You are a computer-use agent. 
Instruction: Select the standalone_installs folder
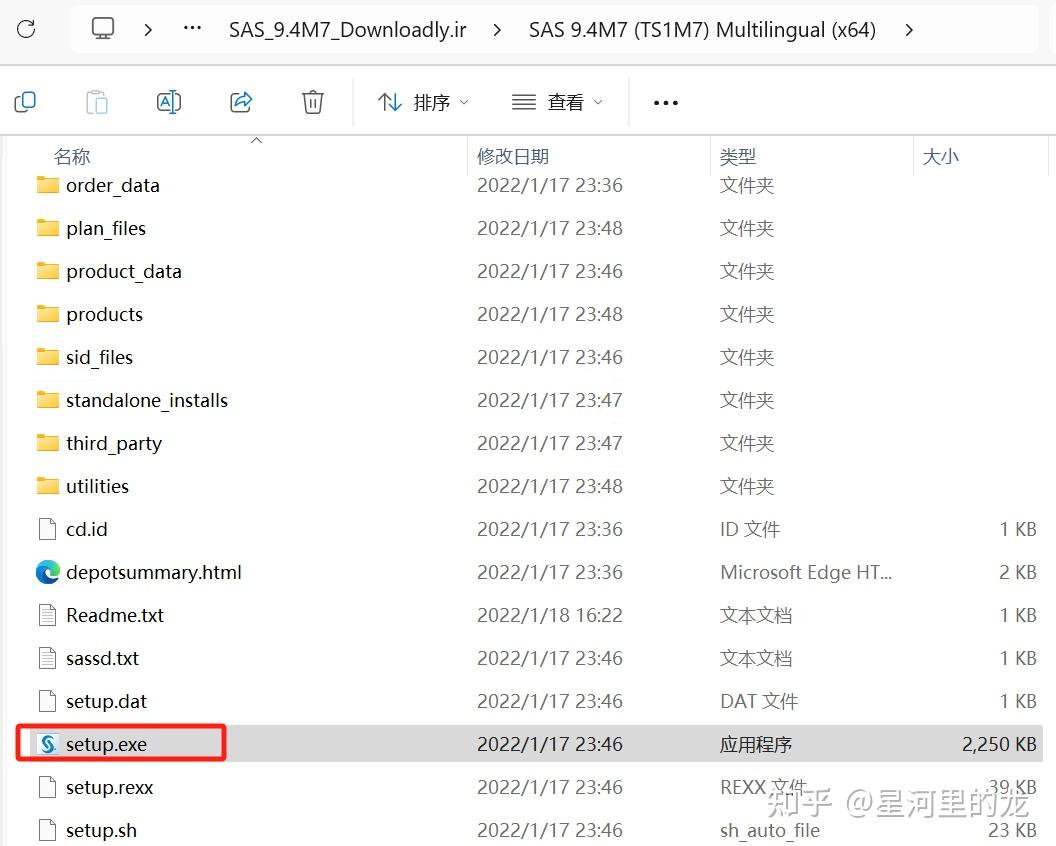(146, 400)
